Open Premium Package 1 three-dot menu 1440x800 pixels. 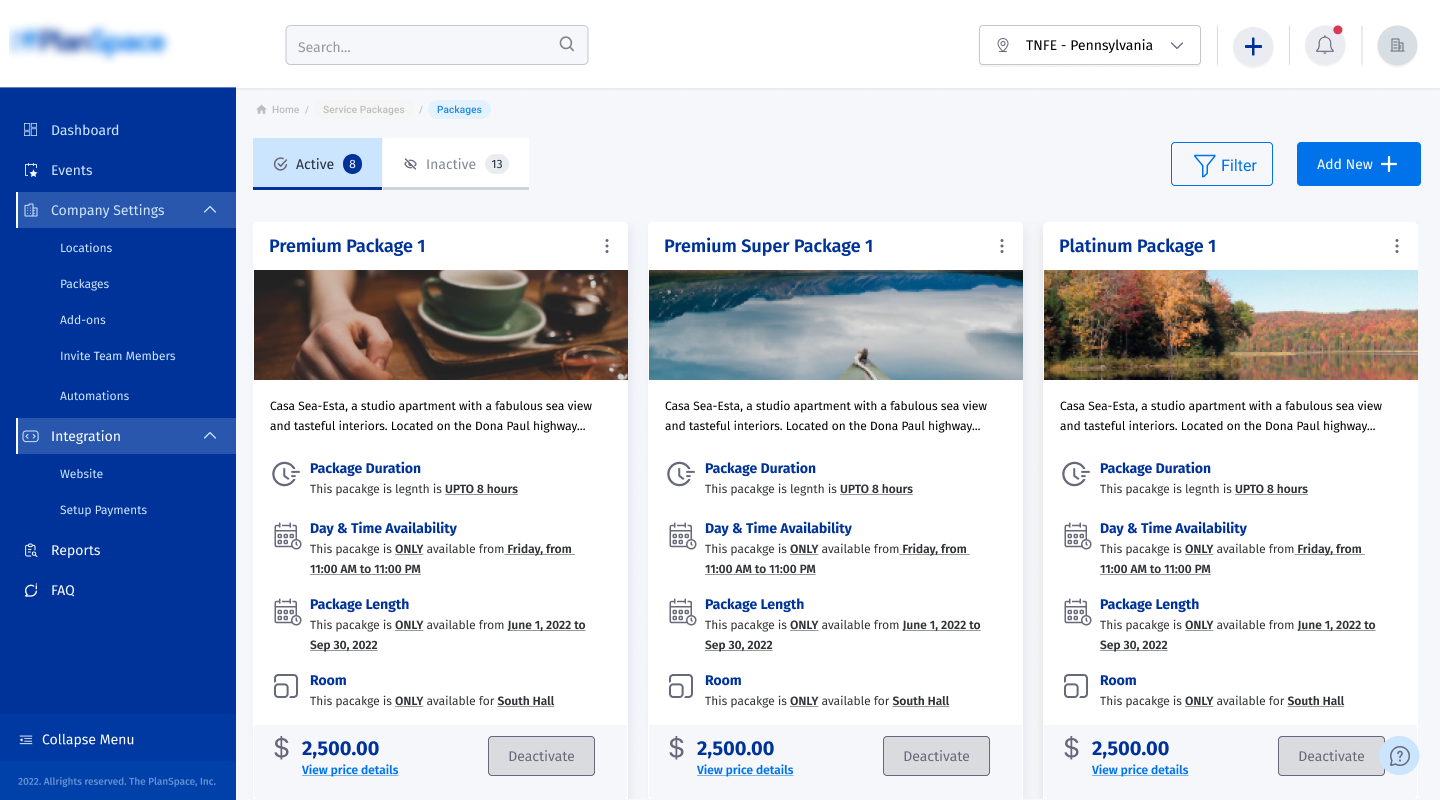tap(607, 246)
